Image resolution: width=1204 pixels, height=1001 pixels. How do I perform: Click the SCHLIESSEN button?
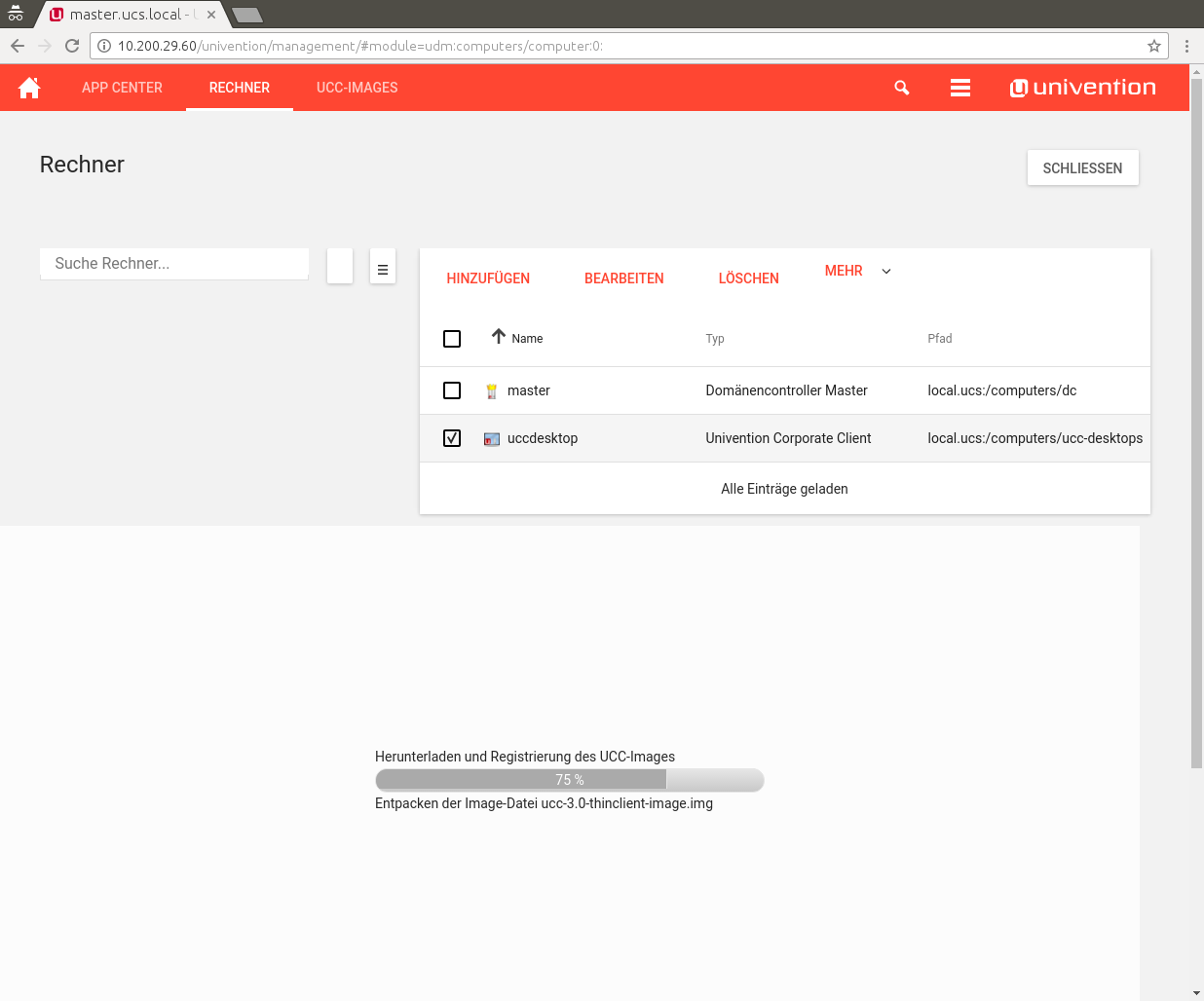(x=1082, y=168)
